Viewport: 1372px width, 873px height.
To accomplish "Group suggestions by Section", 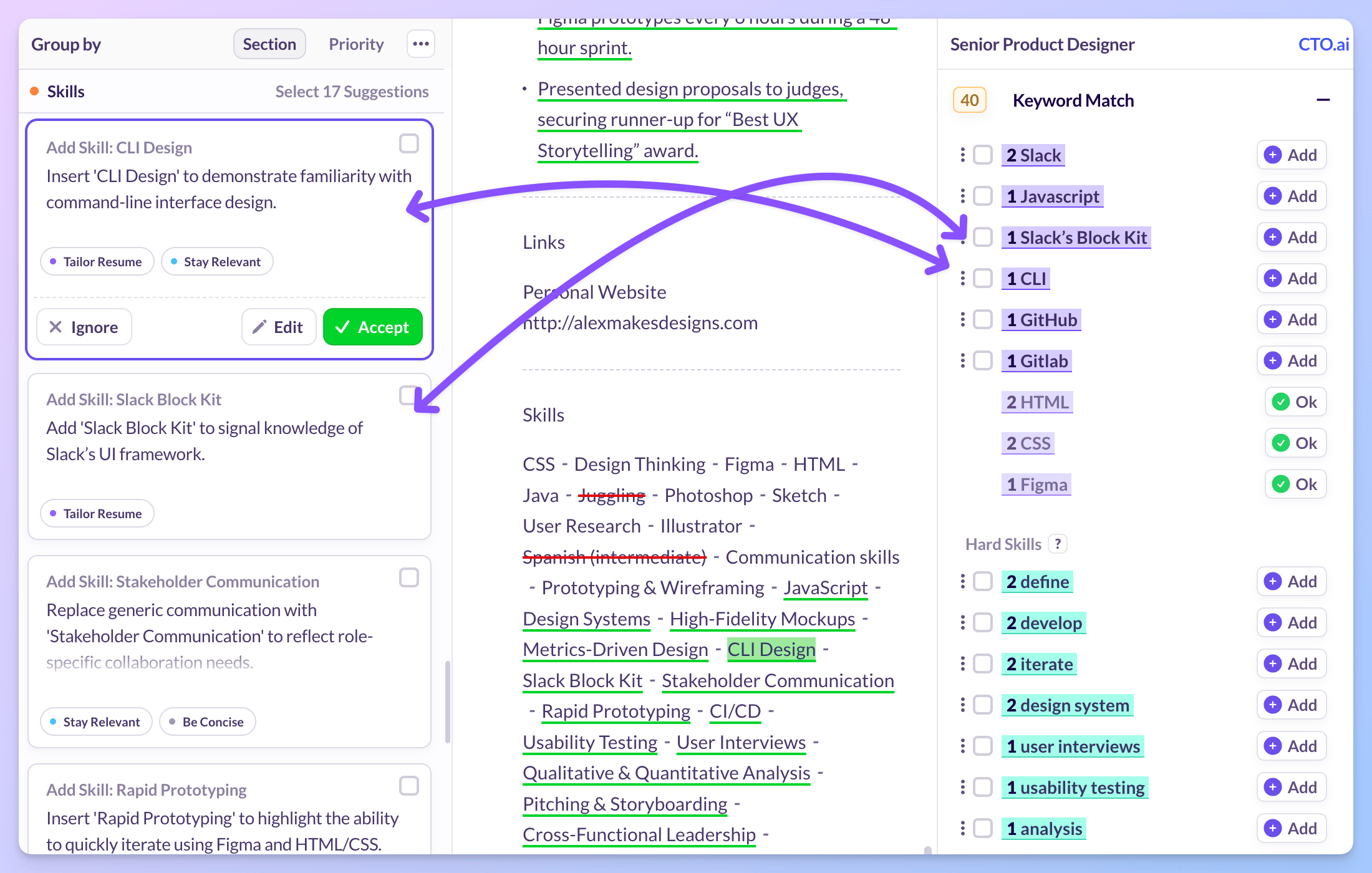I will click(269, 44).
